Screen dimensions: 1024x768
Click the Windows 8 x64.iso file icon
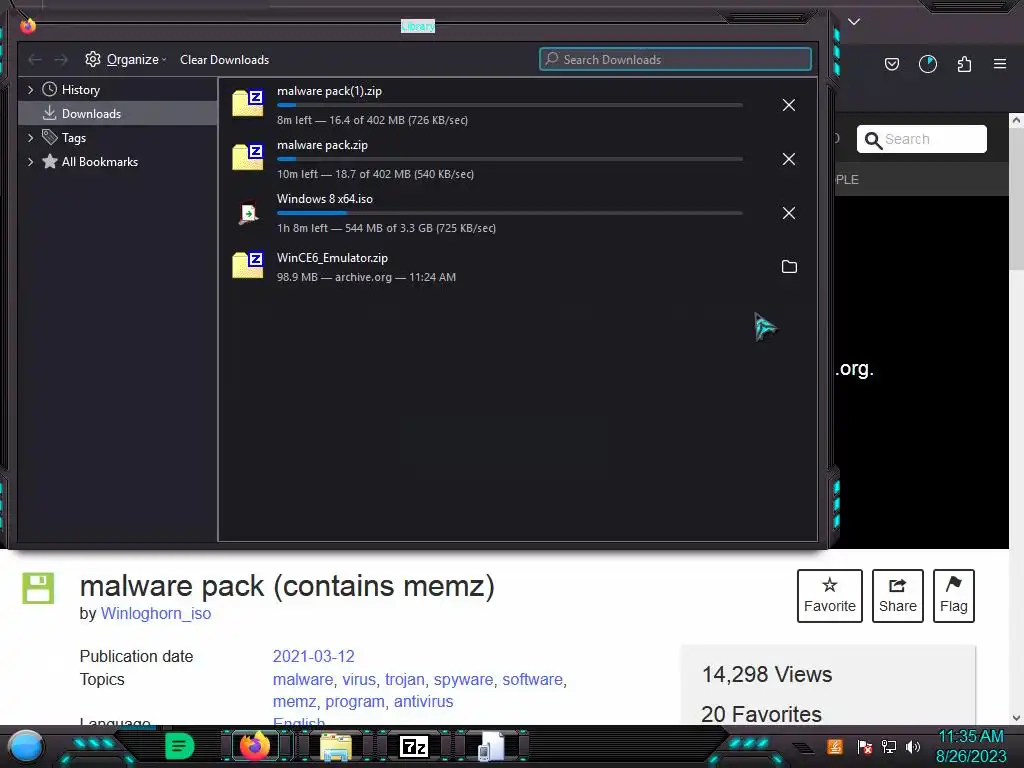tap(248, 213)
